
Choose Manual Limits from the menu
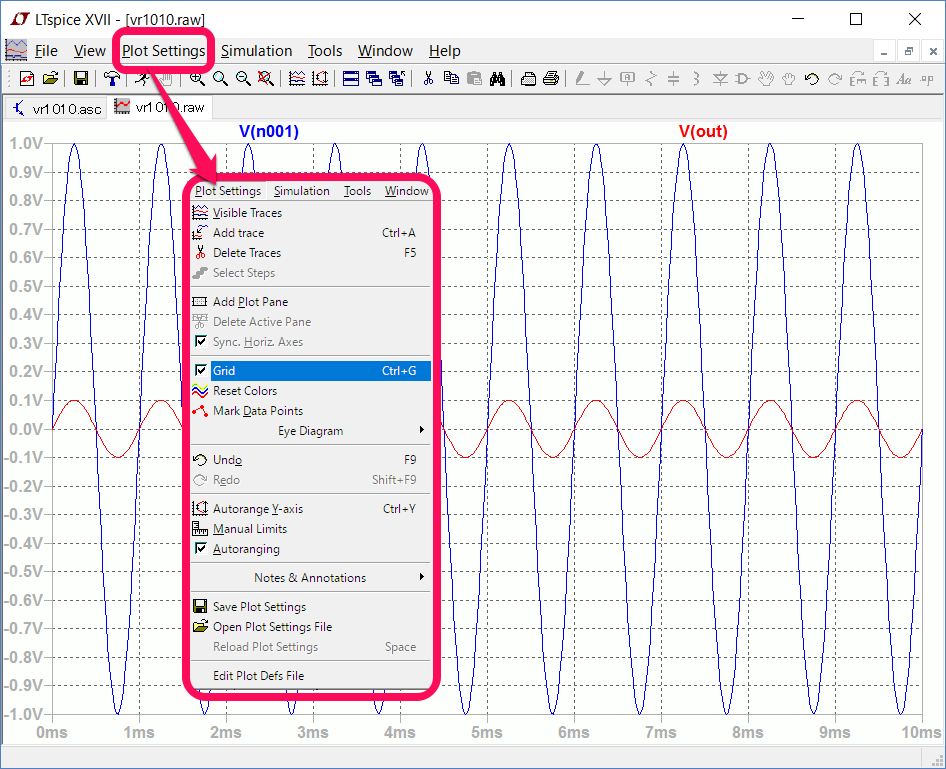[x=311, y=529]
